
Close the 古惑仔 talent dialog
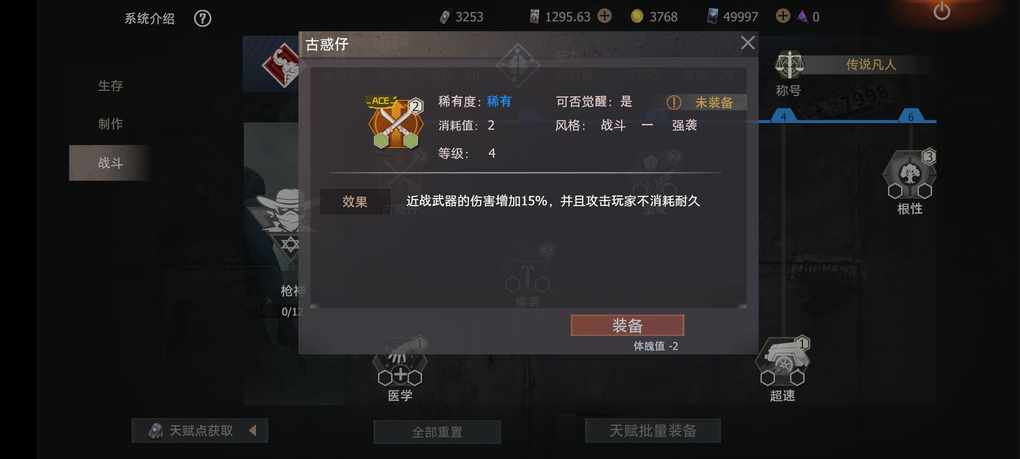(x=748, y=43)
